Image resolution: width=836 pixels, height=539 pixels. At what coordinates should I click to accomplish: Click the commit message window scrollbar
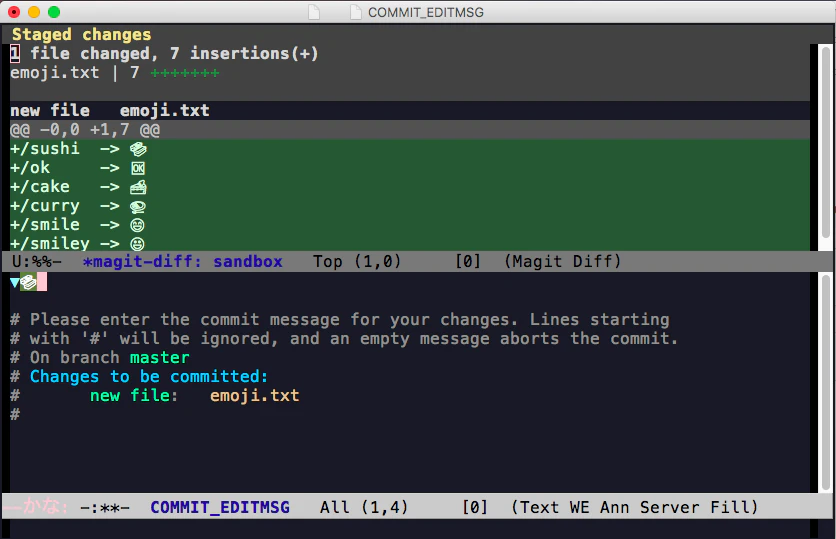[x=825, y=382]
